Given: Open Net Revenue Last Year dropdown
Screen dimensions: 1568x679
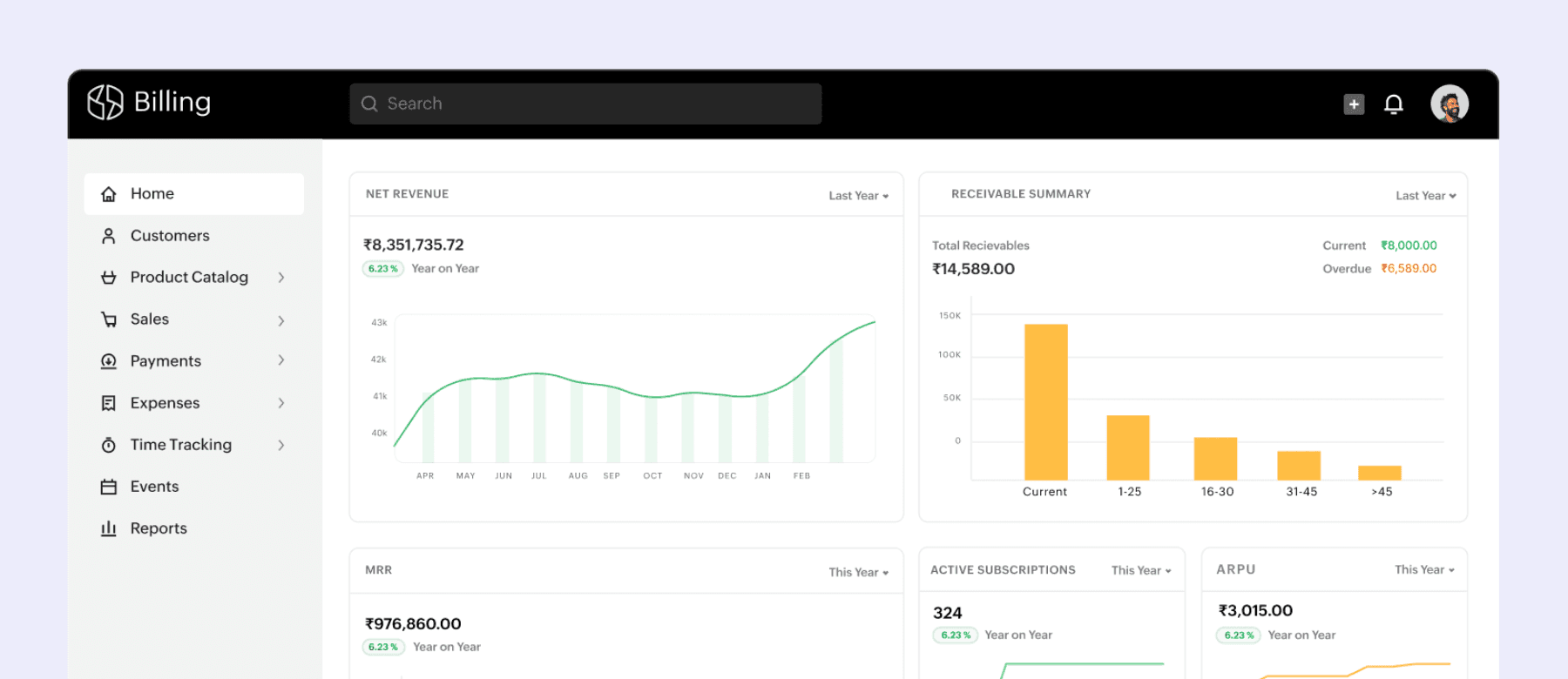Looking at the screenshot, I should pos(859,196).
